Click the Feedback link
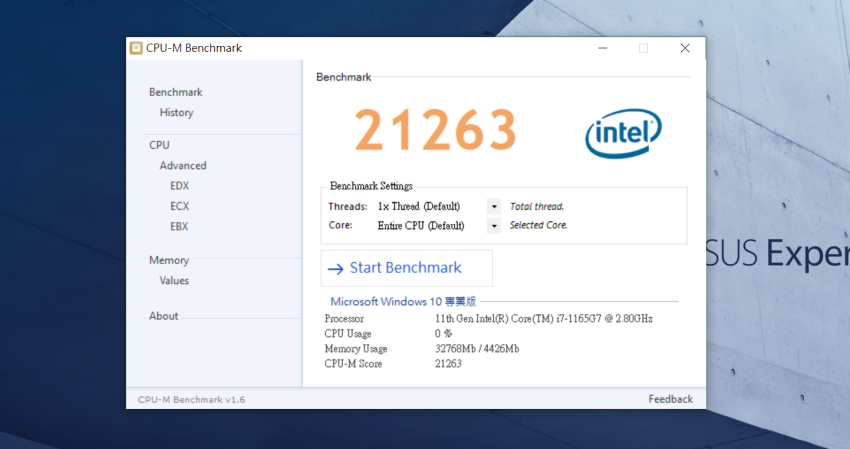The image size is (850, 449). coord(671,399)
